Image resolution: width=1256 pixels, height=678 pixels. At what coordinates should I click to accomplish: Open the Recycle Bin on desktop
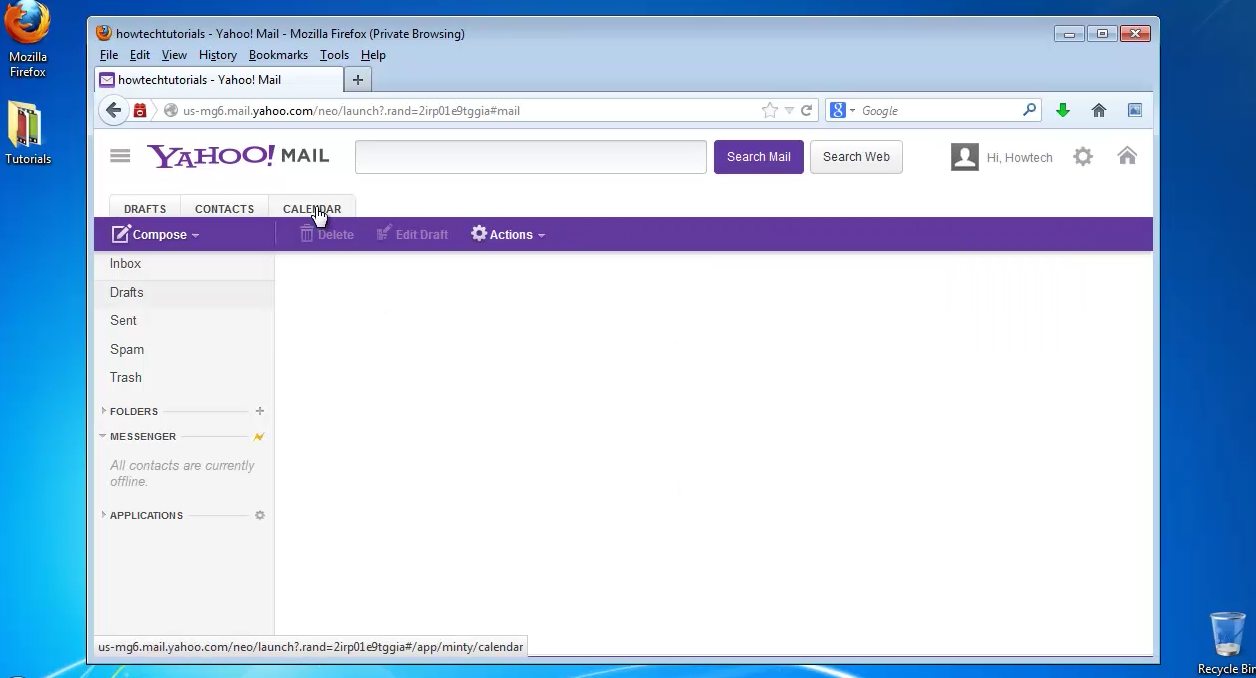click(1227, 644)
